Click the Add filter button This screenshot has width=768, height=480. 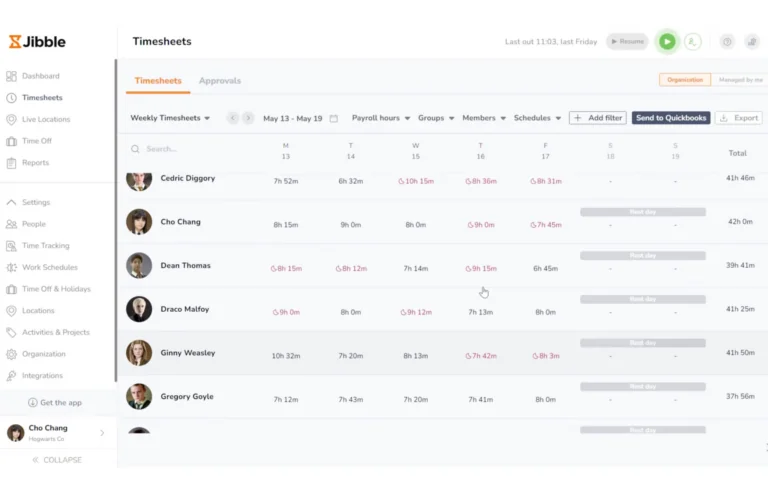(598, 118)
